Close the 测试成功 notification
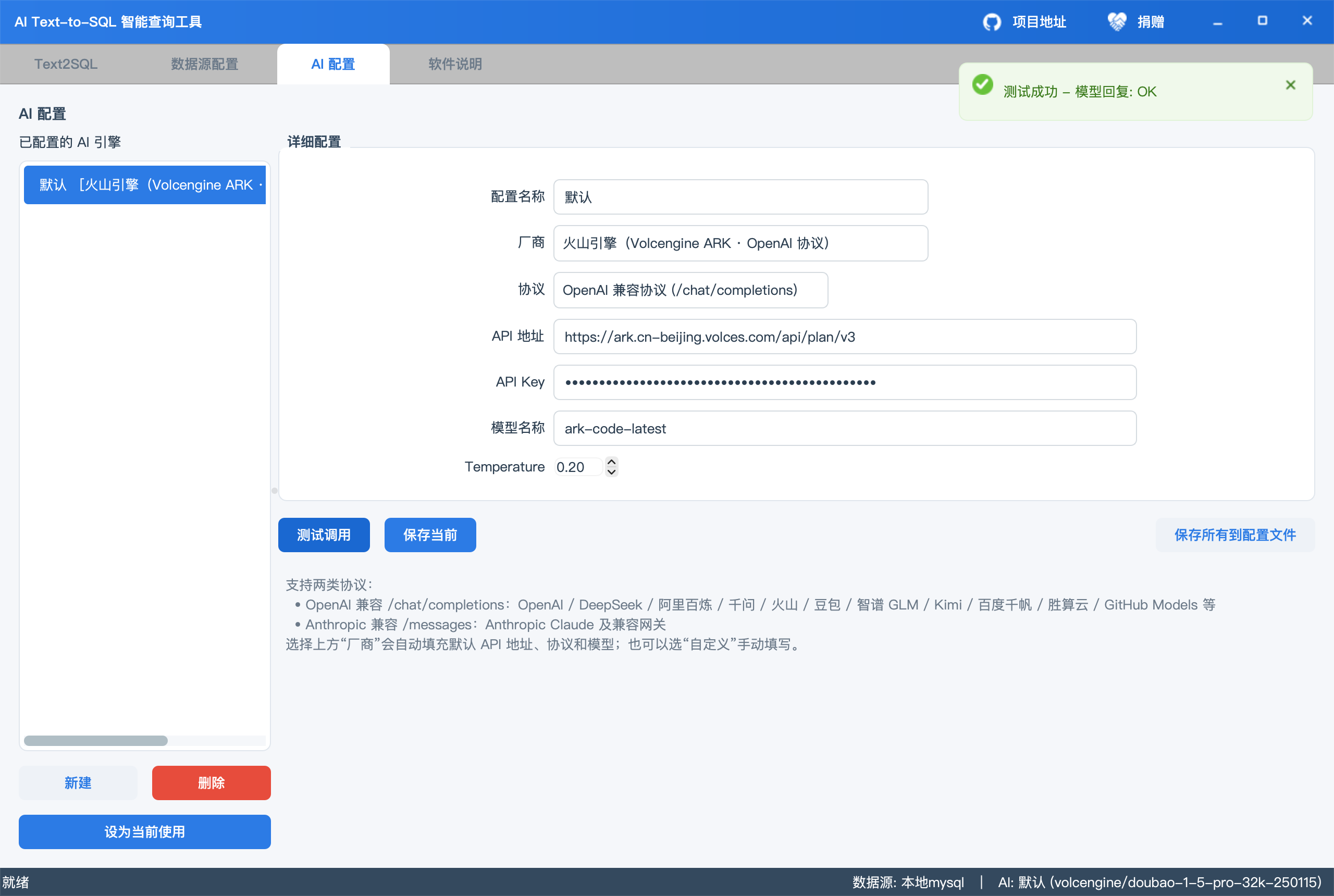Viewport: 1334px width, 896px height. pyautogui.click(x=1290, y=85)
